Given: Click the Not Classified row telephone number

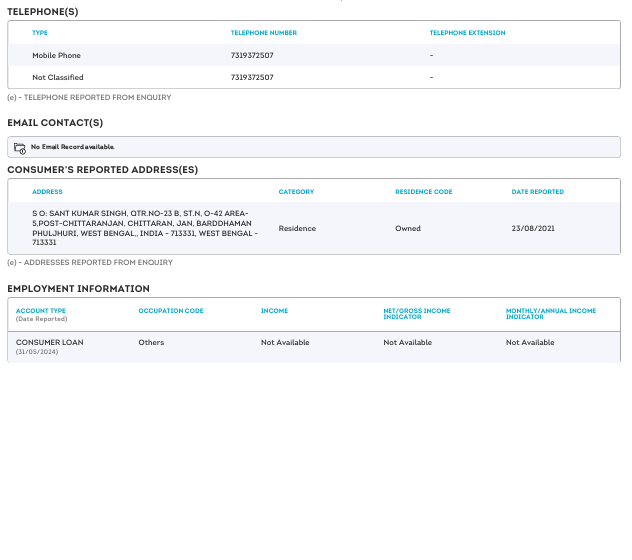Looking at the screenshot, I should point(251,77).
